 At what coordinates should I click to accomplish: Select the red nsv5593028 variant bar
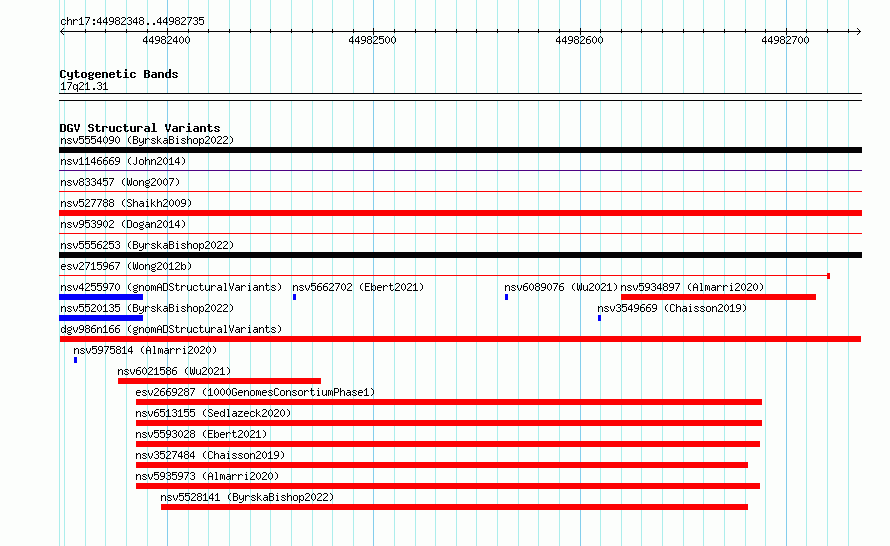point(448,444)
